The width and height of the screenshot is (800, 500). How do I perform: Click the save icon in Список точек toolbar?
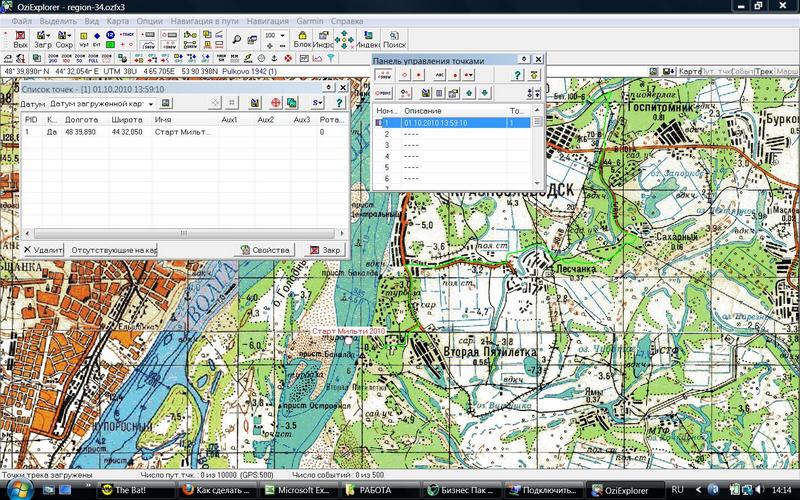255,103
